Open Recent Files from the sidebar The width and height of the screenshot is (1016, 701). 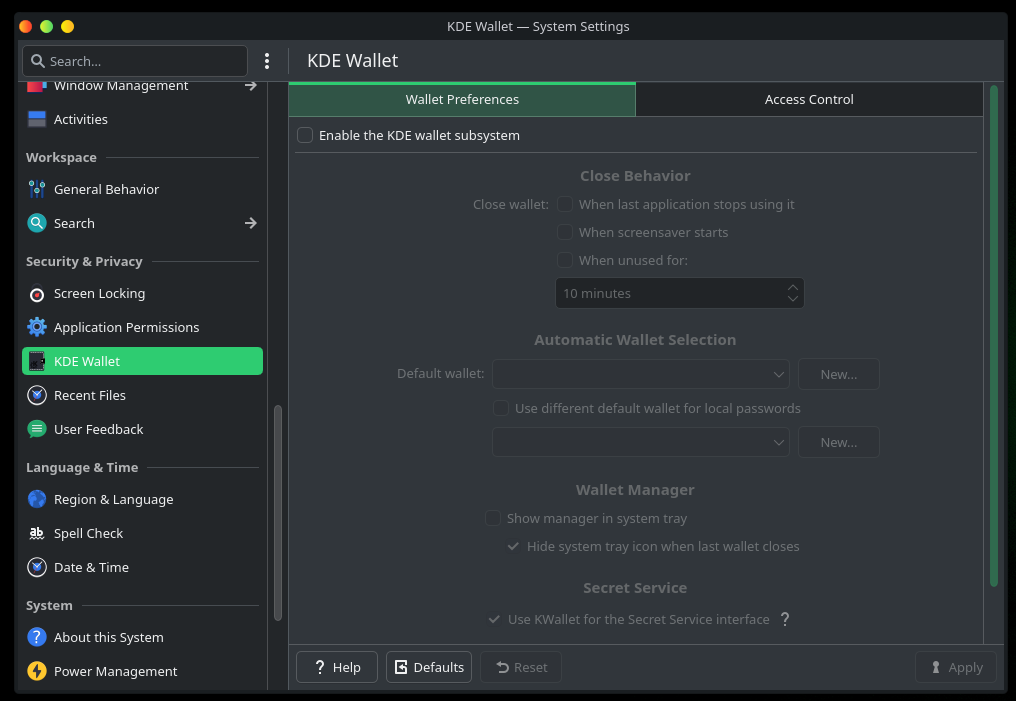click(90, 396)
